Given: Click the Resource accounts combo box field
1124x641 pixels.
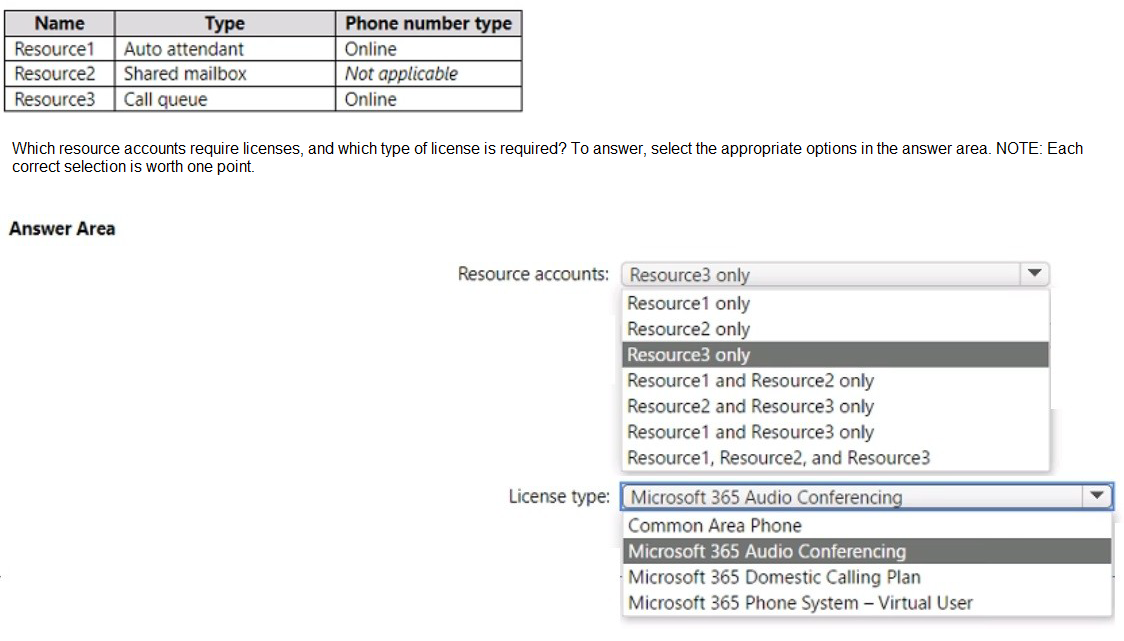Looking at the screenshot, I should coord(820,275).
